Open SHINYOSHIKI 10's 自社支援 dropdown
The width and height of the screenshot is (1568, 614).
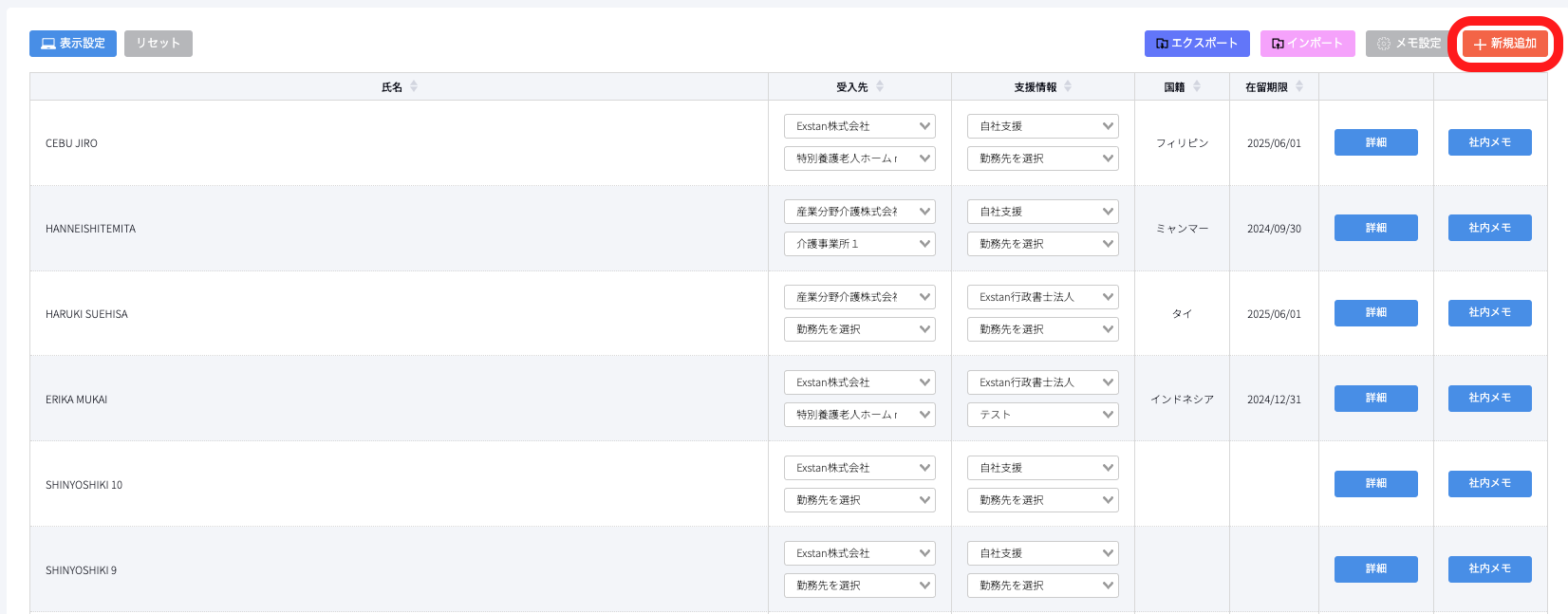(1042, 468)
